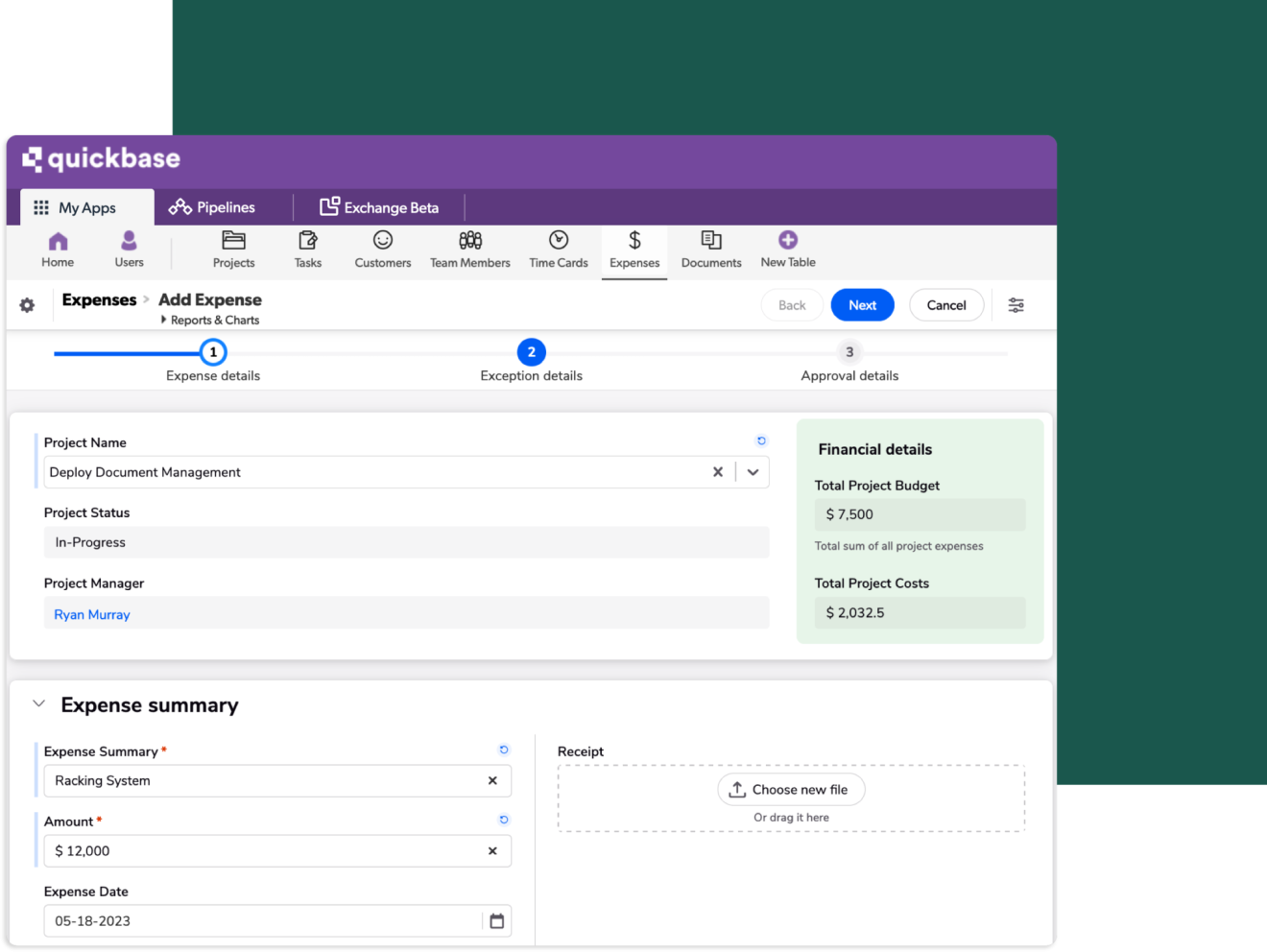Open the Exchange Beta tab
Screen dimensions: 1267x952
[381, 206]
